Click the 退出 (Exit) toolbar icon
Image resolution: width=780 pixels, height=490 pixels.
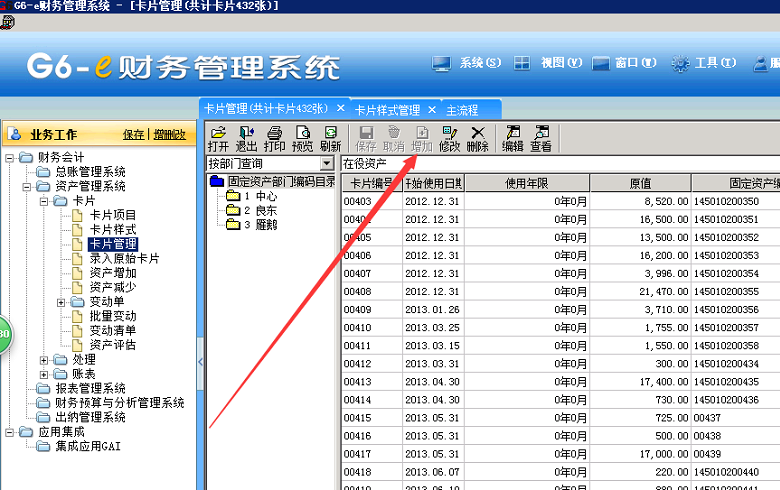pyautogui.click(x=246, y=138)
